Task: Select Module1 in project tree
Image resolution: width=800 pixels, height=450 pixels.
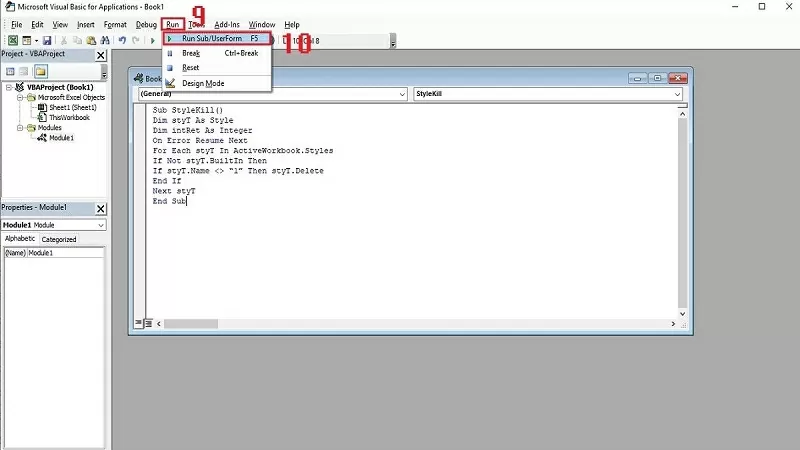Action: [x=61, y=138]
